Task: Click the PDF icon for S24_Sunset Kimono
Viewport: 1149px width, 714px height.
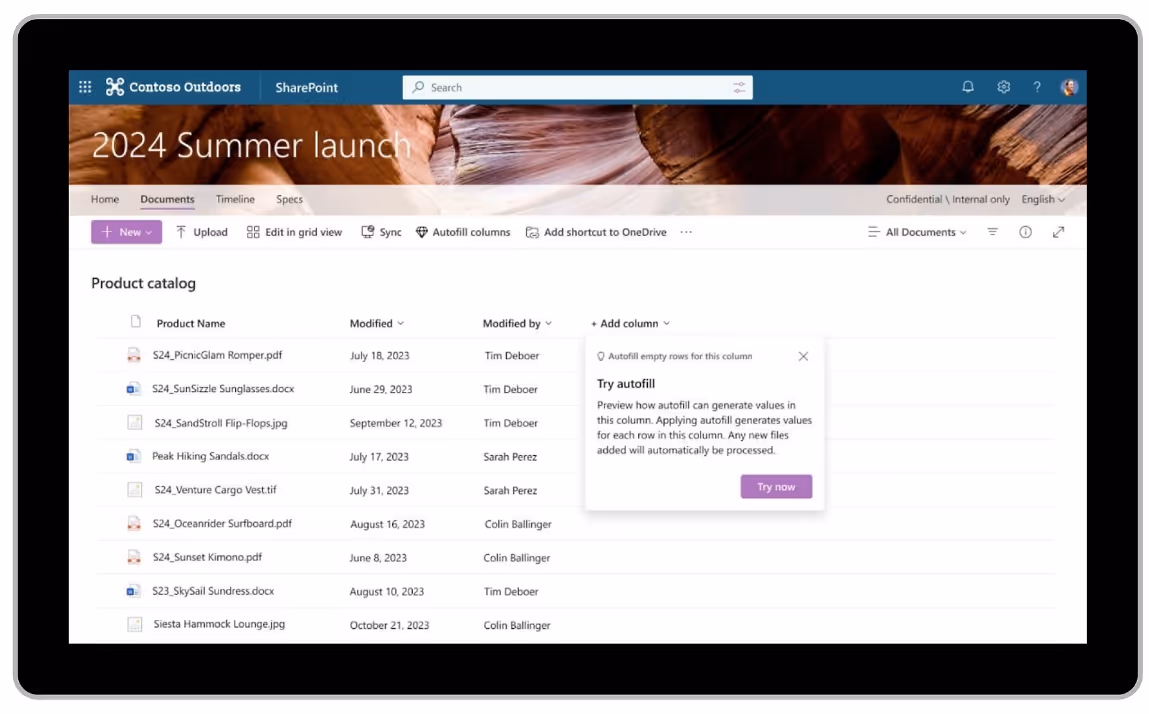Action: point(134,557)
